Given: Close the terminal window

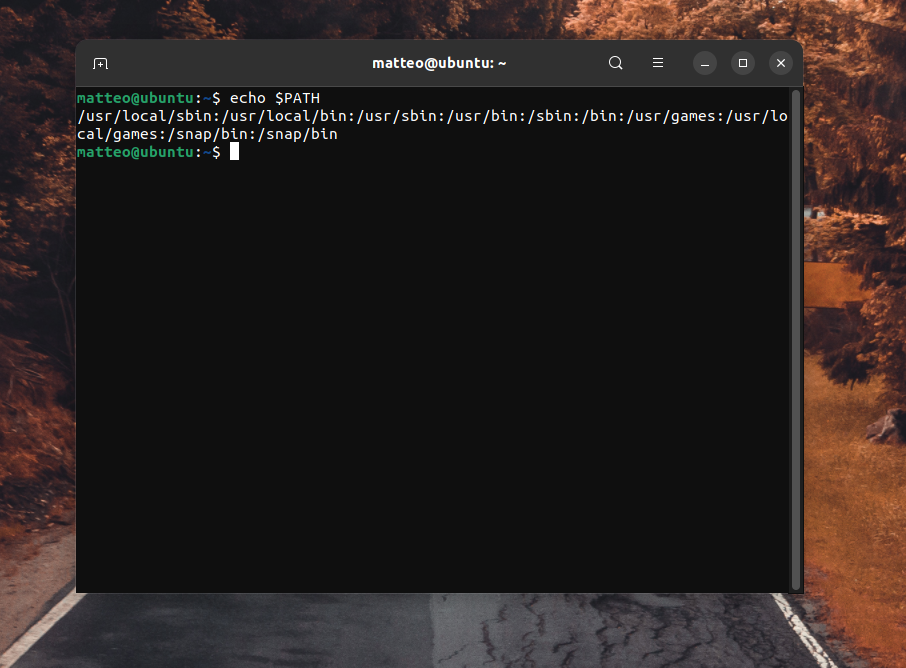Looking at the screenshot, I should (x=780, y=63).
